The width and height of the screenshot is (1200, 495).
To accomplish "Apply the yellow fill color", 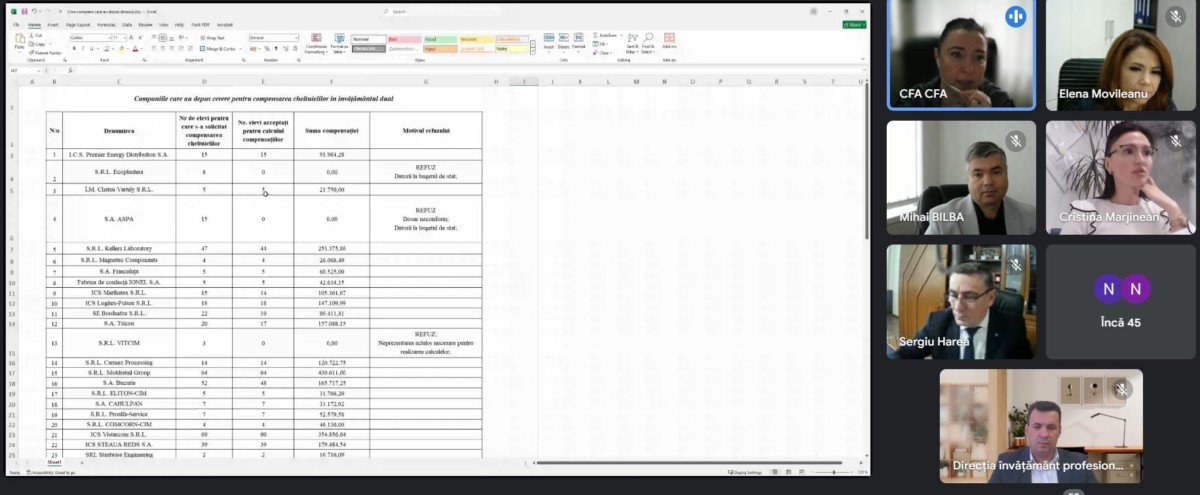I will point(121,48).
